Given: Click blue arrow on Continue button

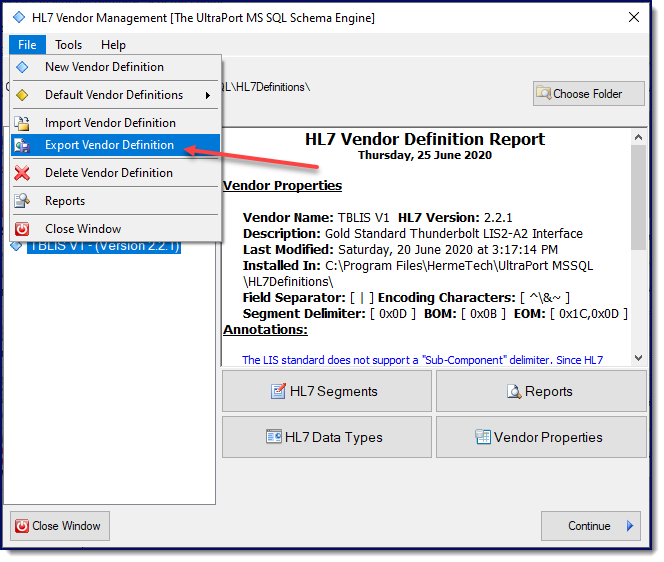Looking at the screenshot, I should coord(630,526).
